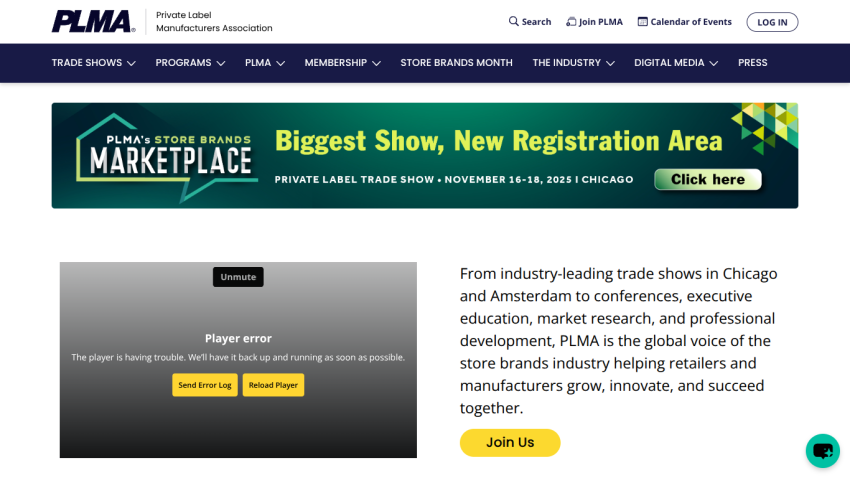Screen dimensions: 850x478
Task: Click the Reload Player button
Action: pos(273,385)
